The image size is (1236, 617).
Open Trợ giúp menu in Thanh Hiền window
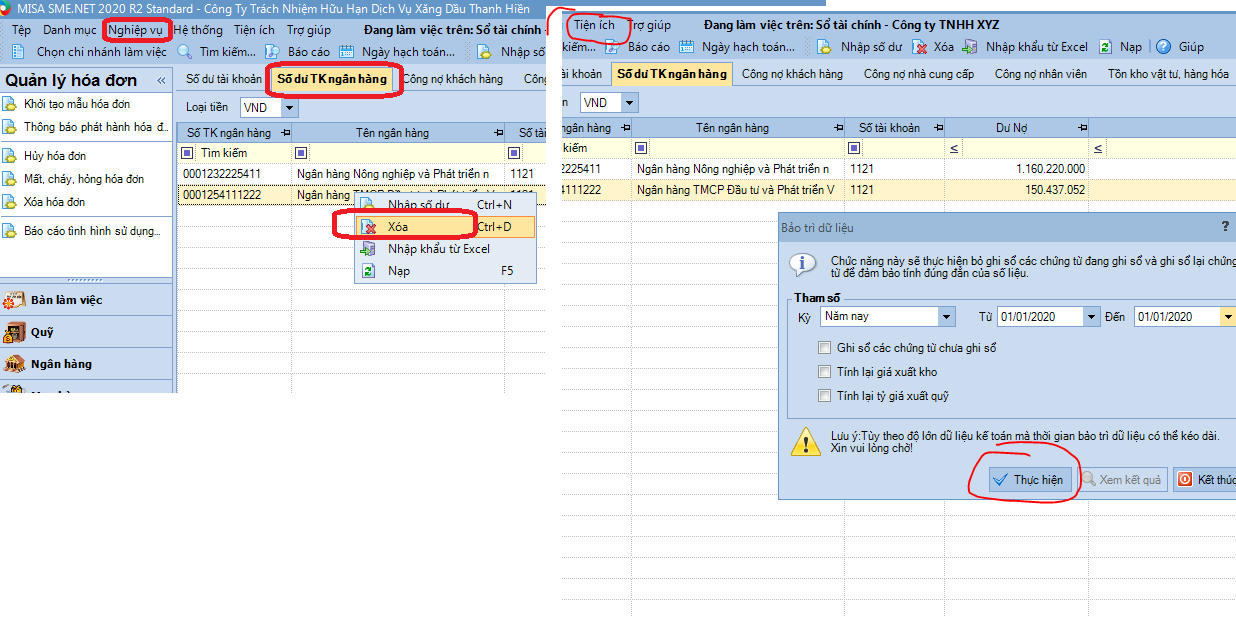click(x=309, y=30)
